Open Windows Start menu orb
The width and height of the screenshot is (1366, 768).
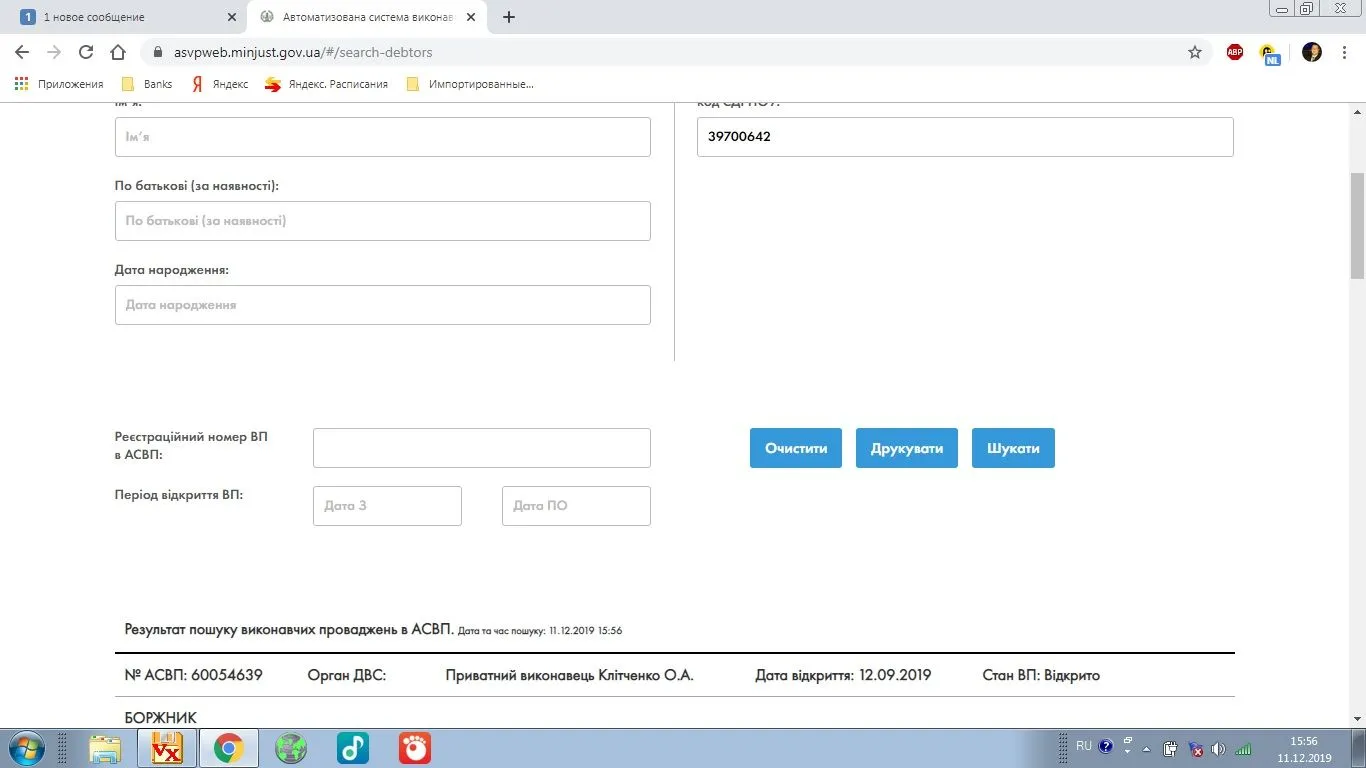pyautogui.click(x=25, y=748)
